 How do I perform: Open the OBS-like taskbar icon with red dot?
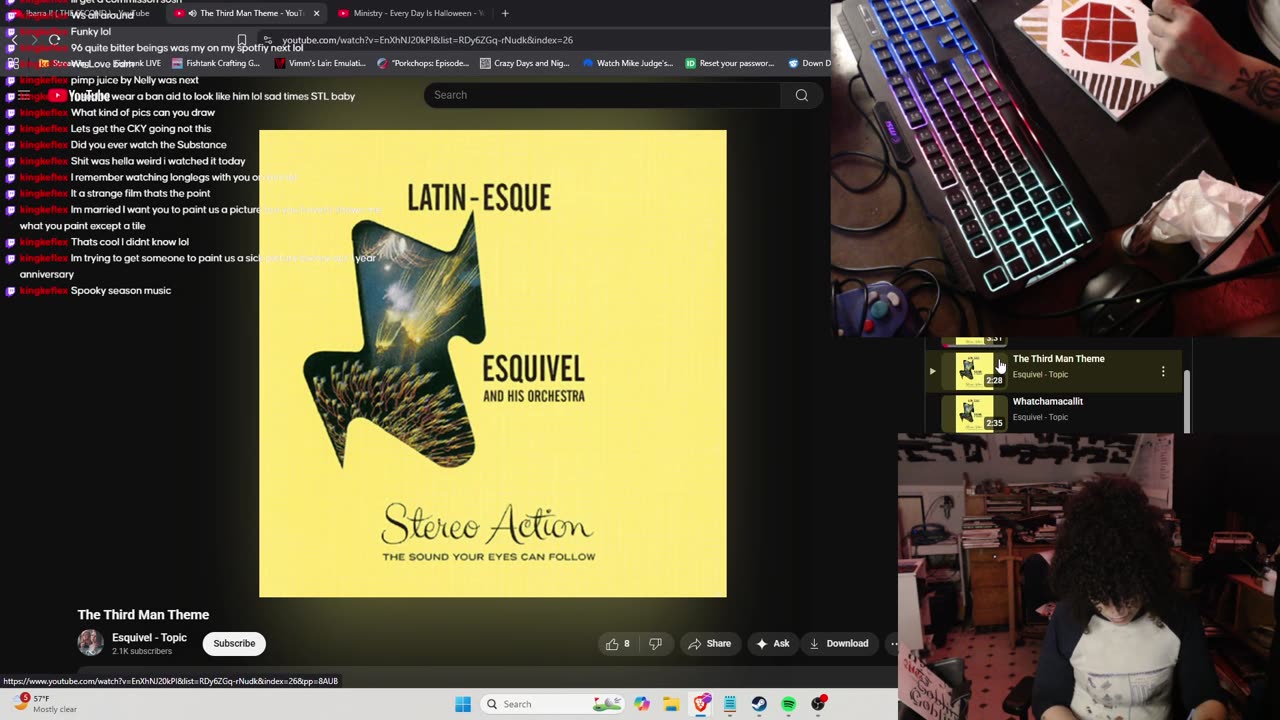(819, 704)
